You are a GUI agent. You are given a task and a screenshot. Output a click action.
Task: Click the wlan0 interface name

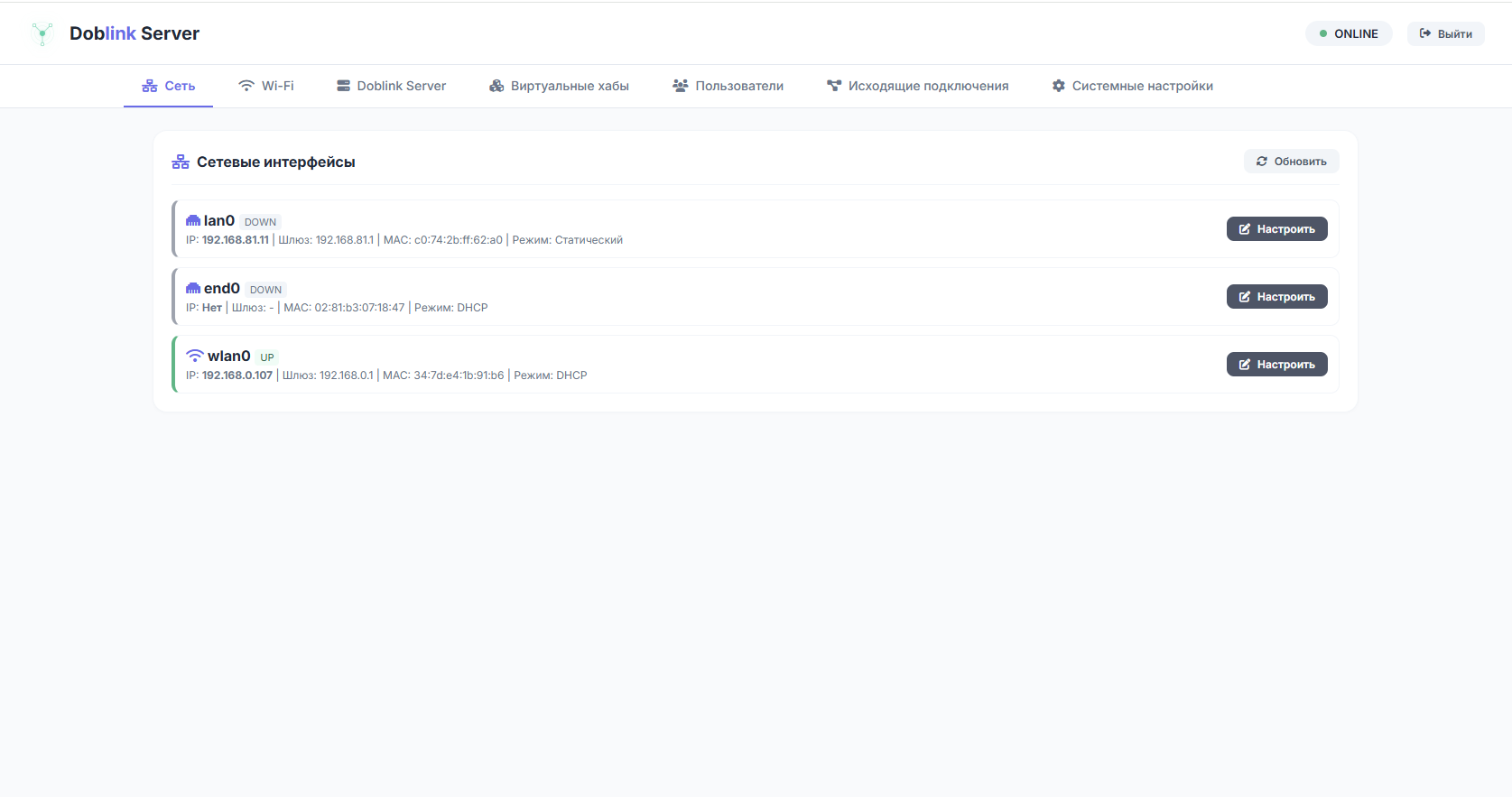(x=229, y=356)
